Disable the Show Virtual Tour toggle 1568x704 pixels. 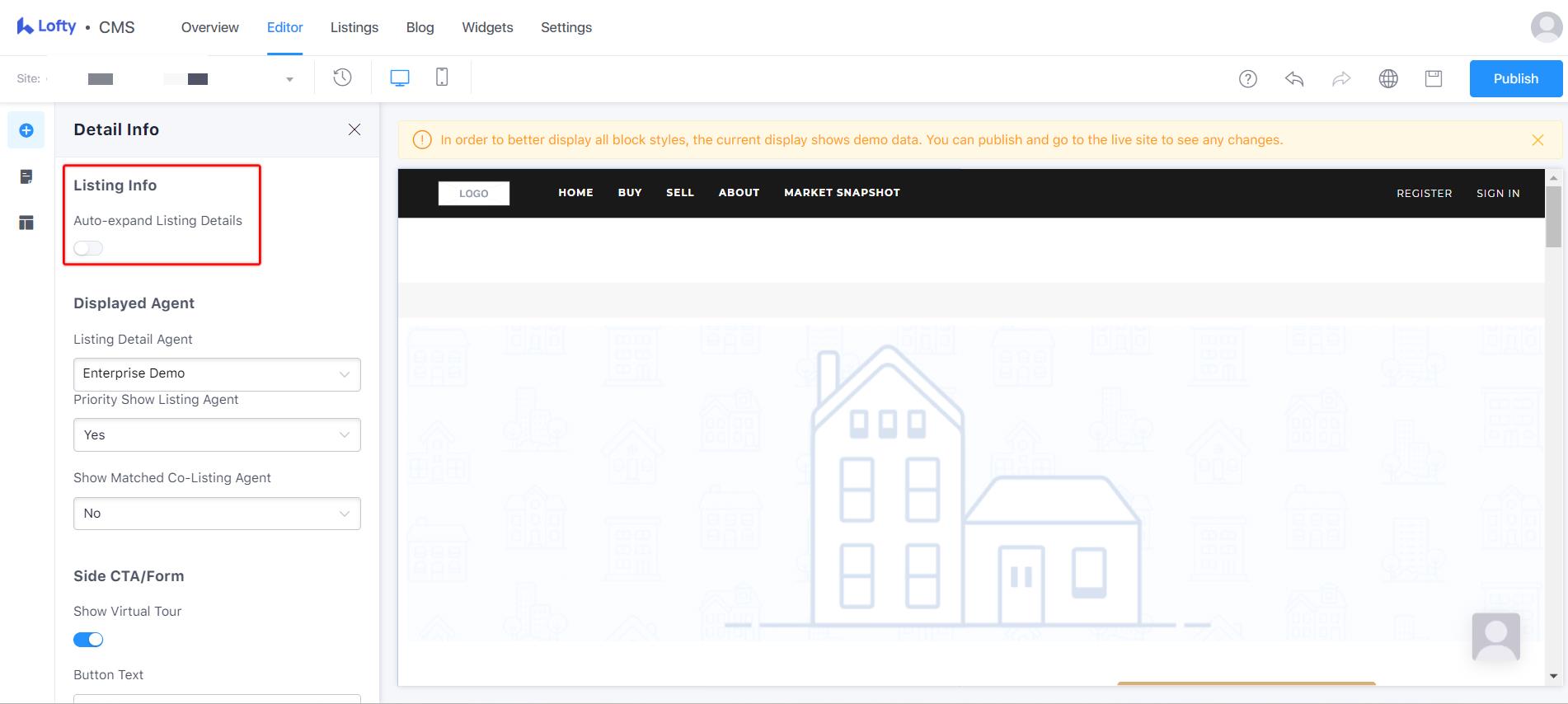point(88,640)
